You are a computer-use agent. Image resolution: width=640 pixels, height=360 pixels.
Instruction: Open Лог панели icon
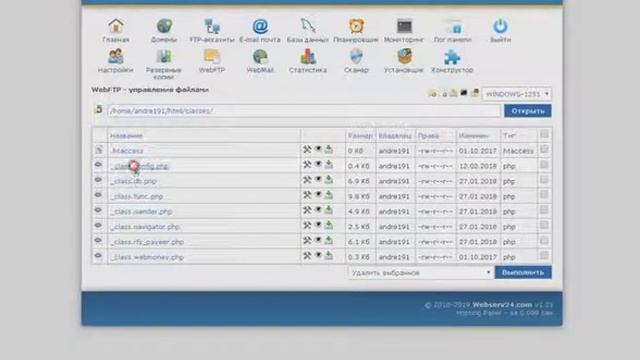452,26
